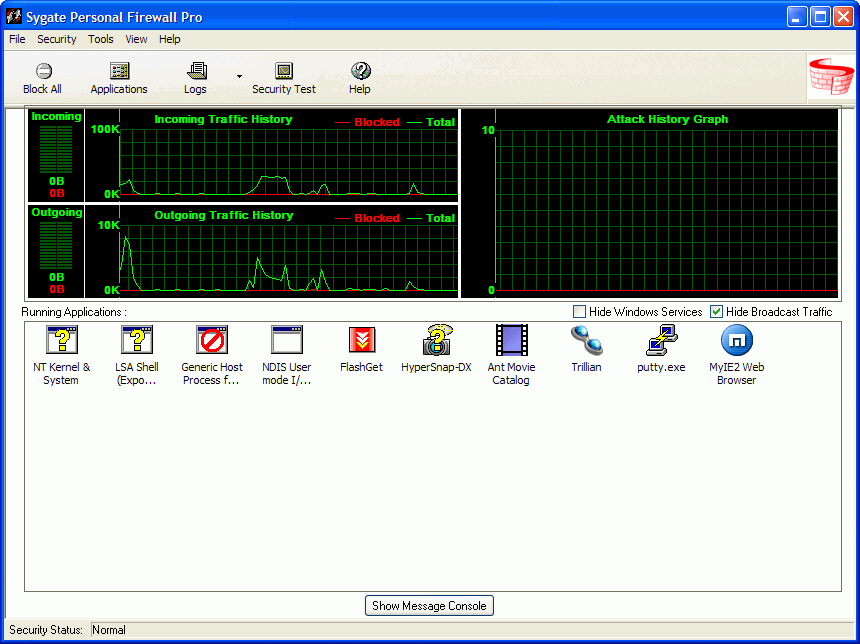
Task: Open the View menu
Action: click(136, 39)
